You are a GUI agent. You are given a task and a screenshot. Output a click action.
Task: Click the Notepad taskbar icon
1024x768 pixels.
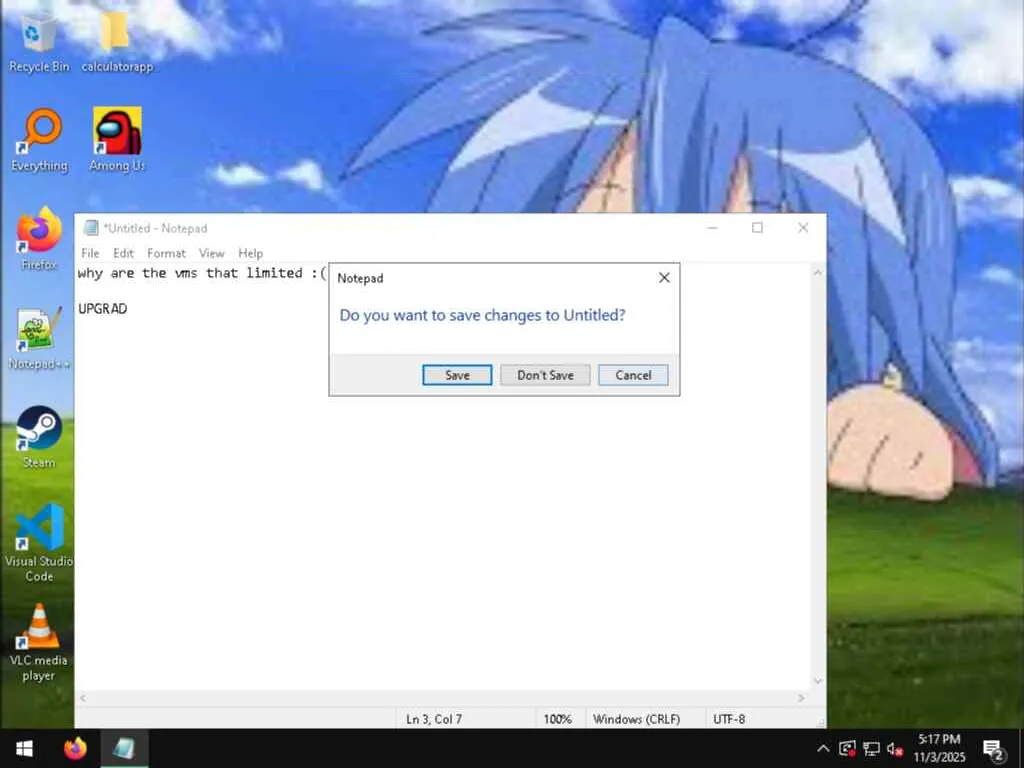click(124, 748)
